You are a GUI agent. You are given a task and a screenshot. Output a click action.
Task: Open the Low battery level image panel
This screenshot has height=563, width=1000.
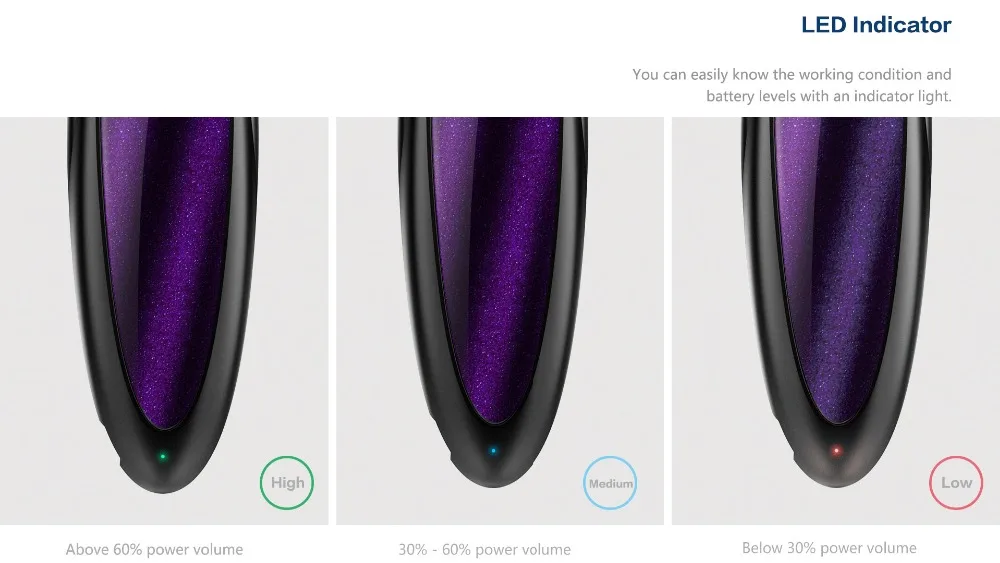pos(835,321)
